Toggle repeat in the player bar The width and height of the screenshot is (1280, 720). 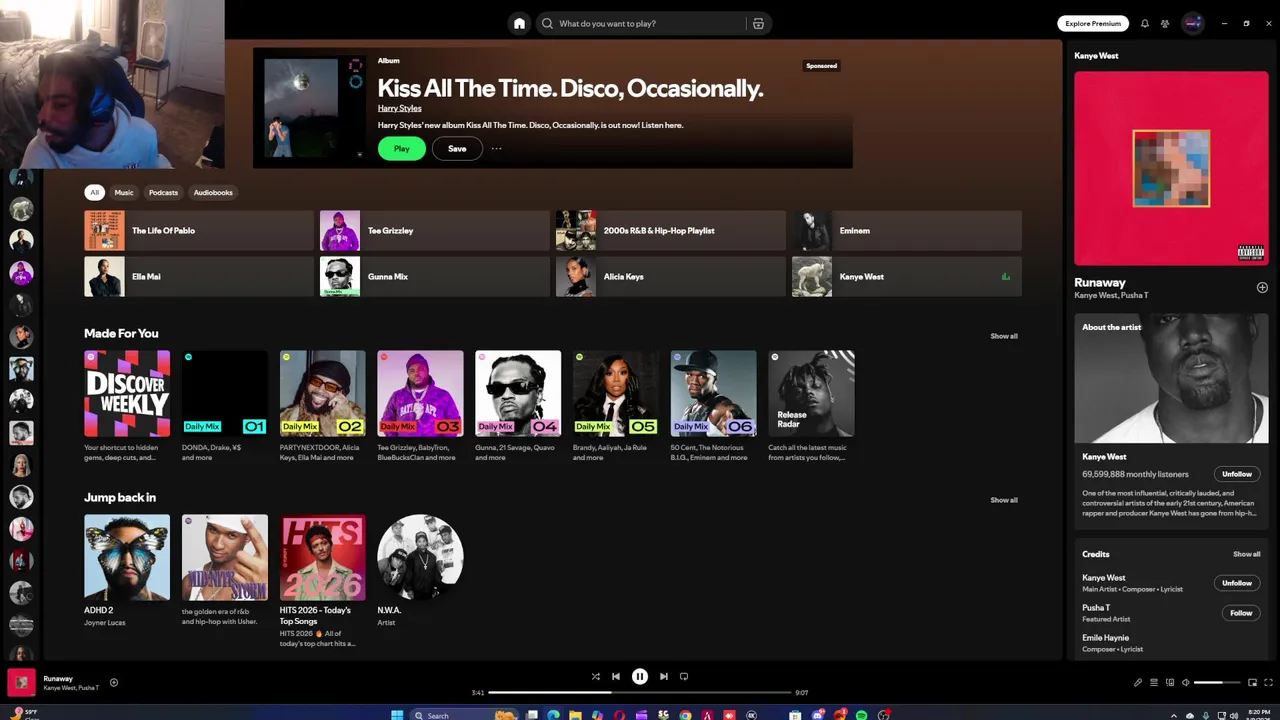pyautogui.click(x=684, y=676)
